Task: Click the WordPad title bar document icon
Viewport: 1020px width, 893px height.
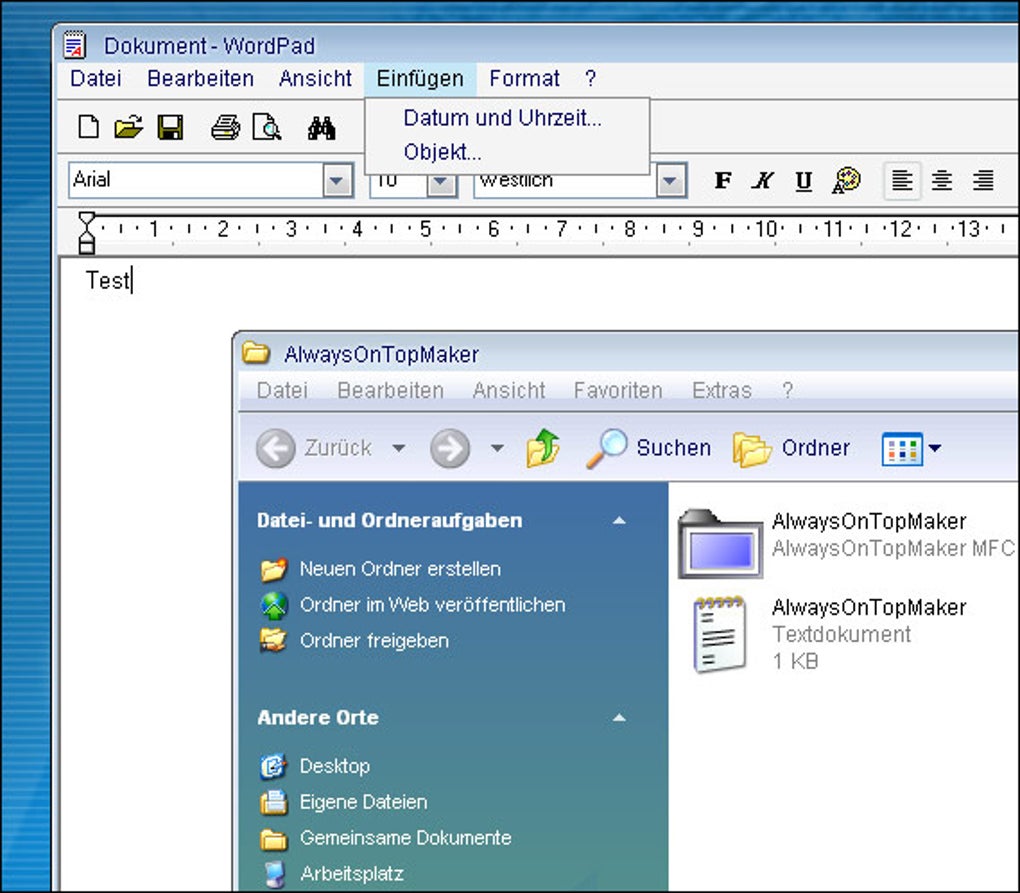Action: pos(75,45)
